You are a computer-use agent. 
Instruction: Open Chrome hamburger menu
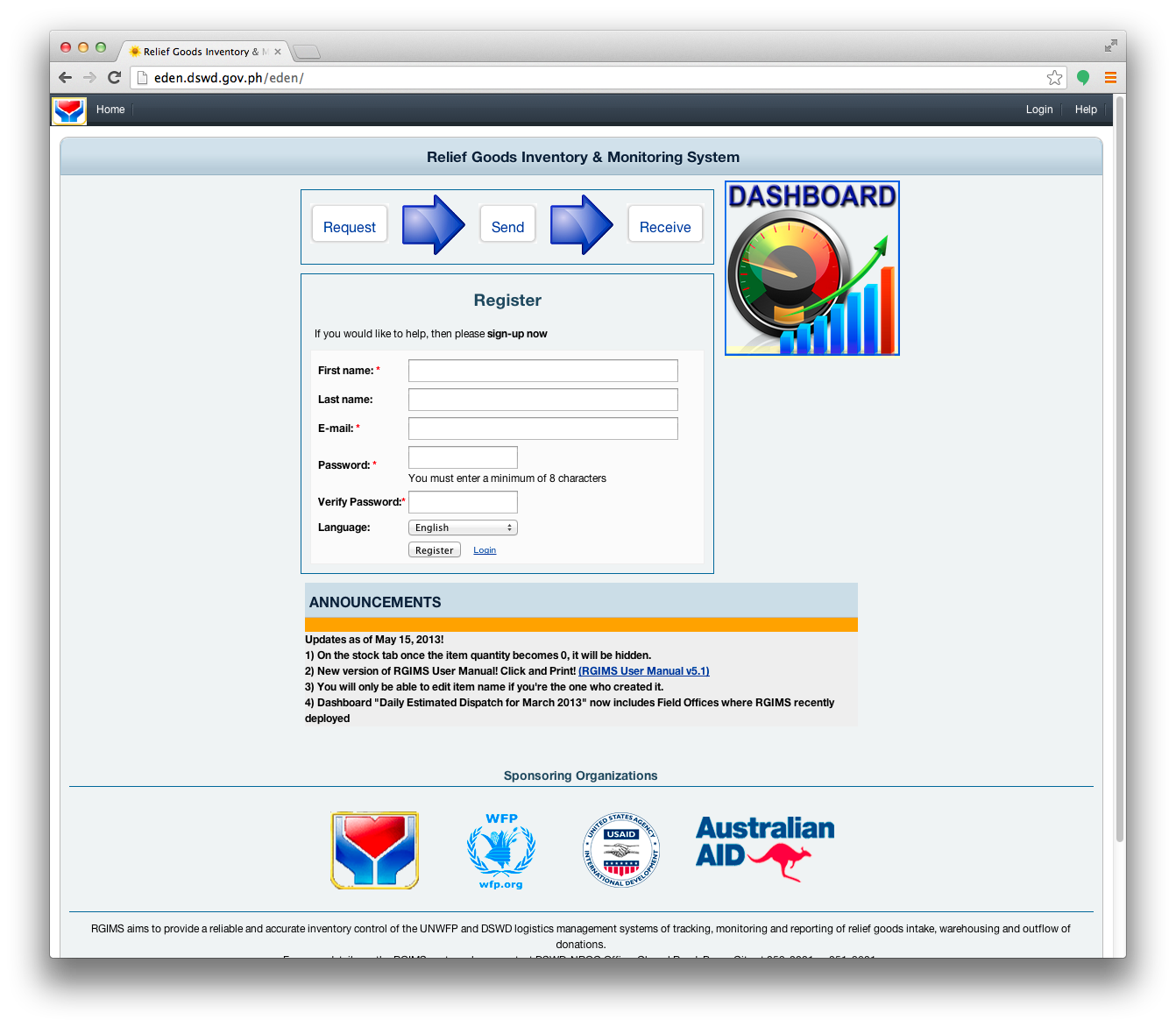(1110, 78)
